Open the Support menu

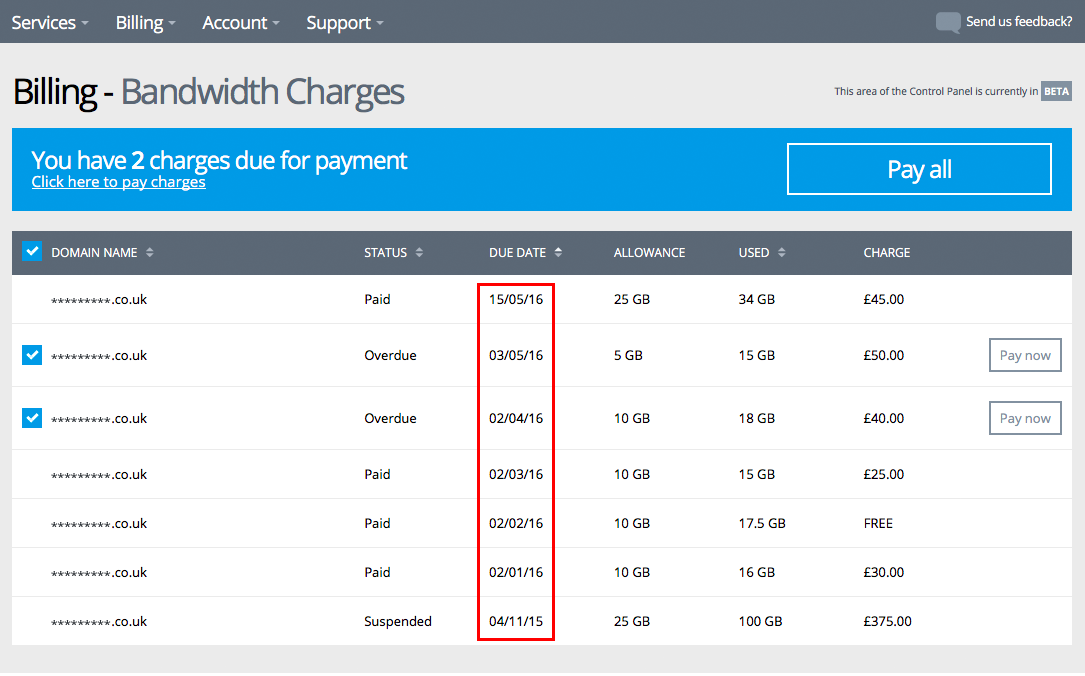[345, 22]
